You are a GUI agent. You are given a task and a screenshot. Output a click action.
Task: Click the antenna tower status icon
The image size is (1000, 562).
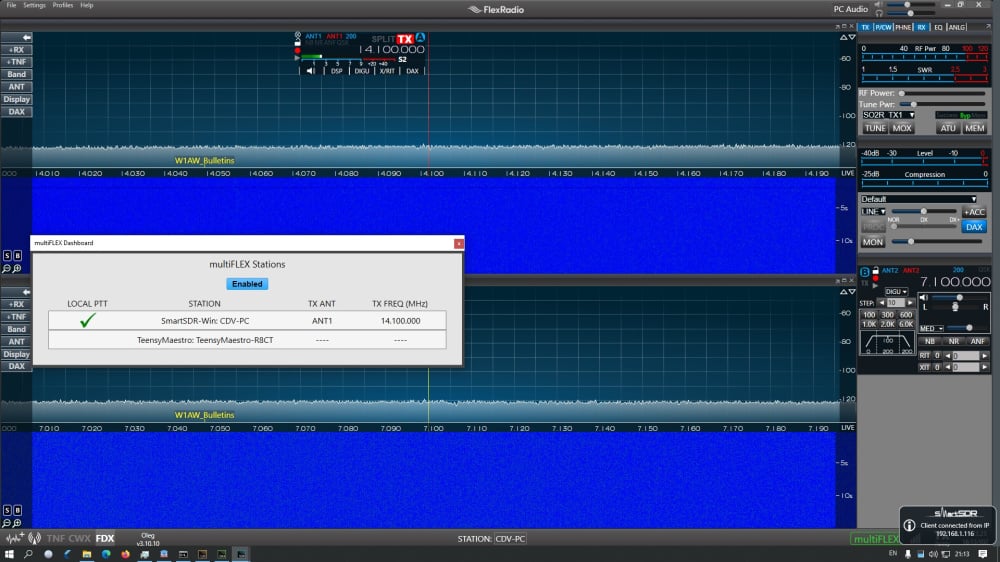[34, 538]
